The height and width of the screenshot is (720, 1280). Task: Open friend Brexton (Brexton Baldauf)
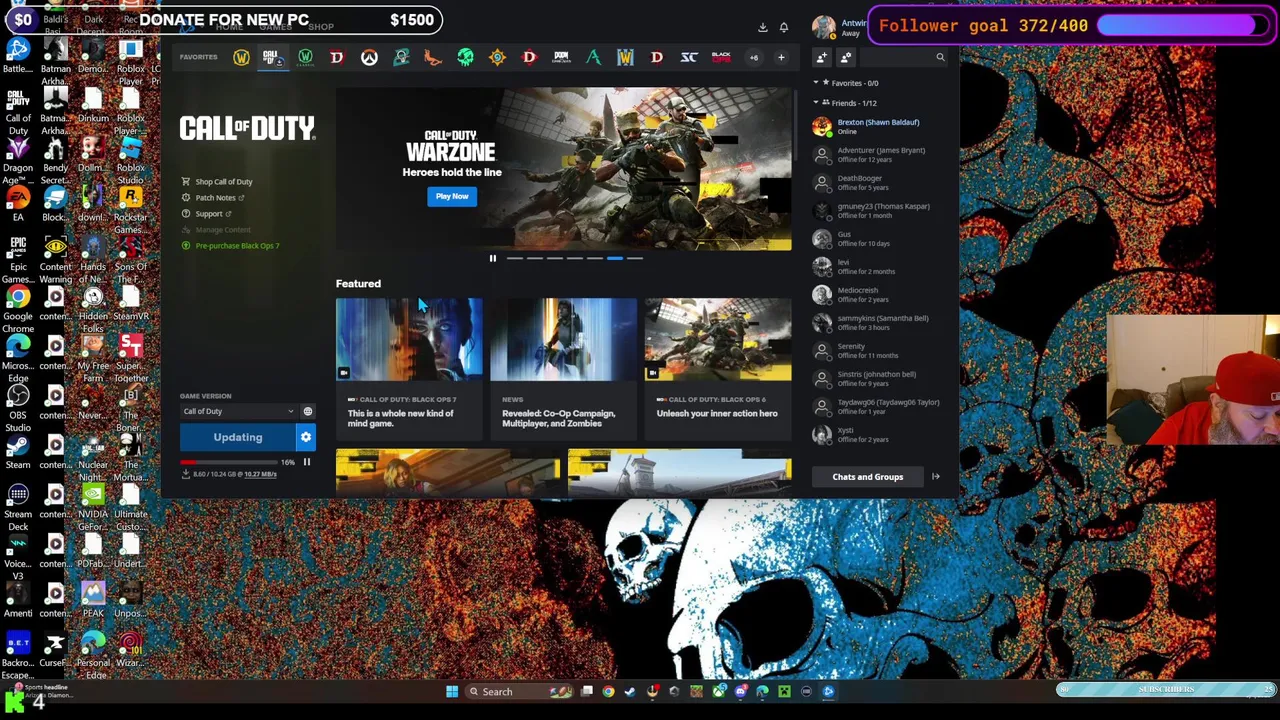pos(880,126)
